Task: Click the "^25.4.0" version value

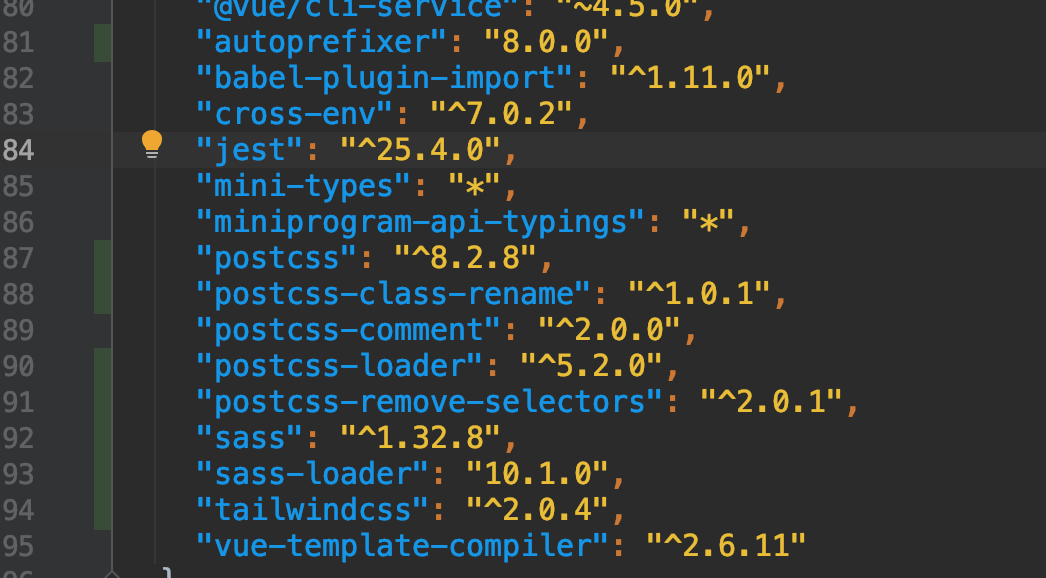Action: click(x=420, y=150)
